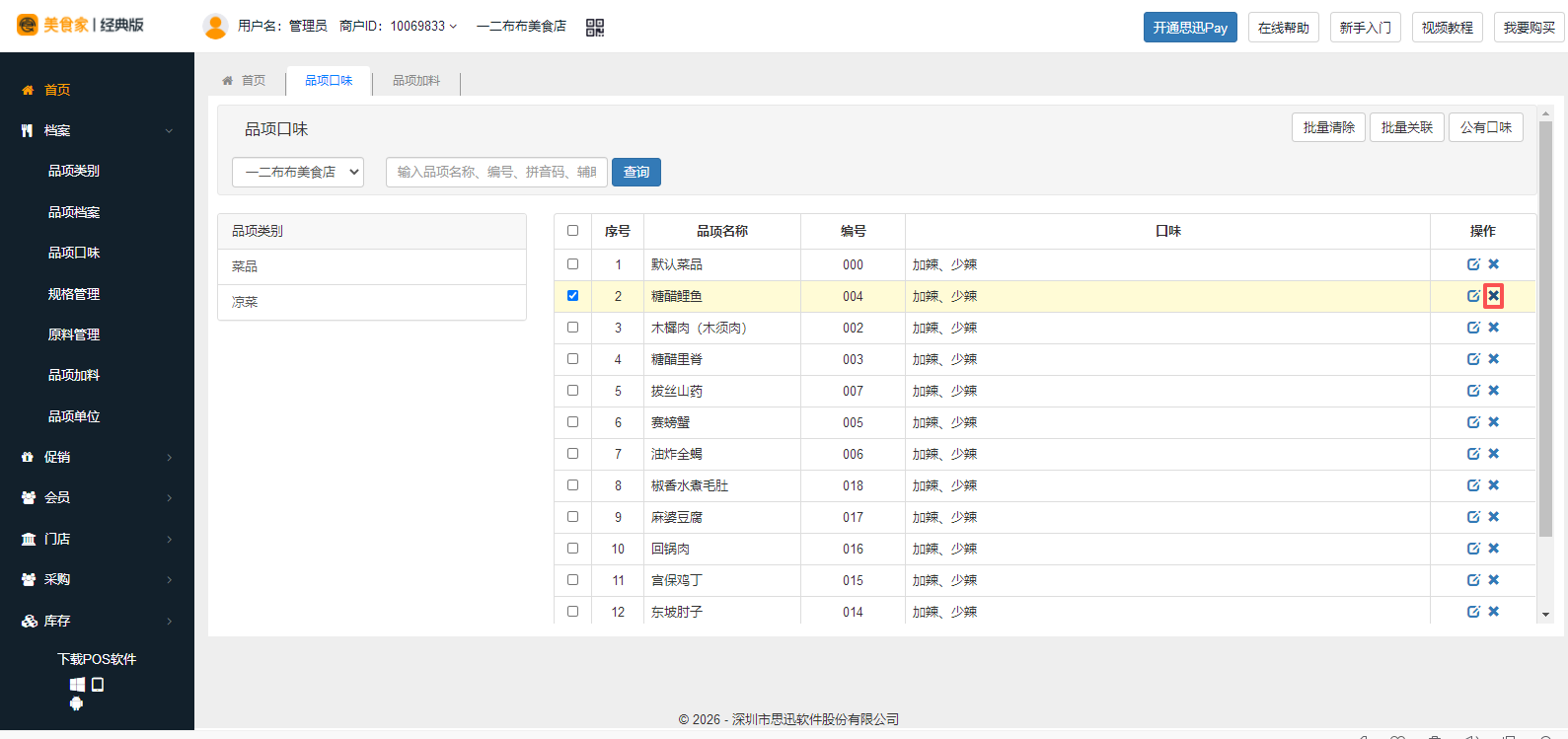Open 视频教程 from the header
This screenshot has width=1568, height=739.
1448,28
